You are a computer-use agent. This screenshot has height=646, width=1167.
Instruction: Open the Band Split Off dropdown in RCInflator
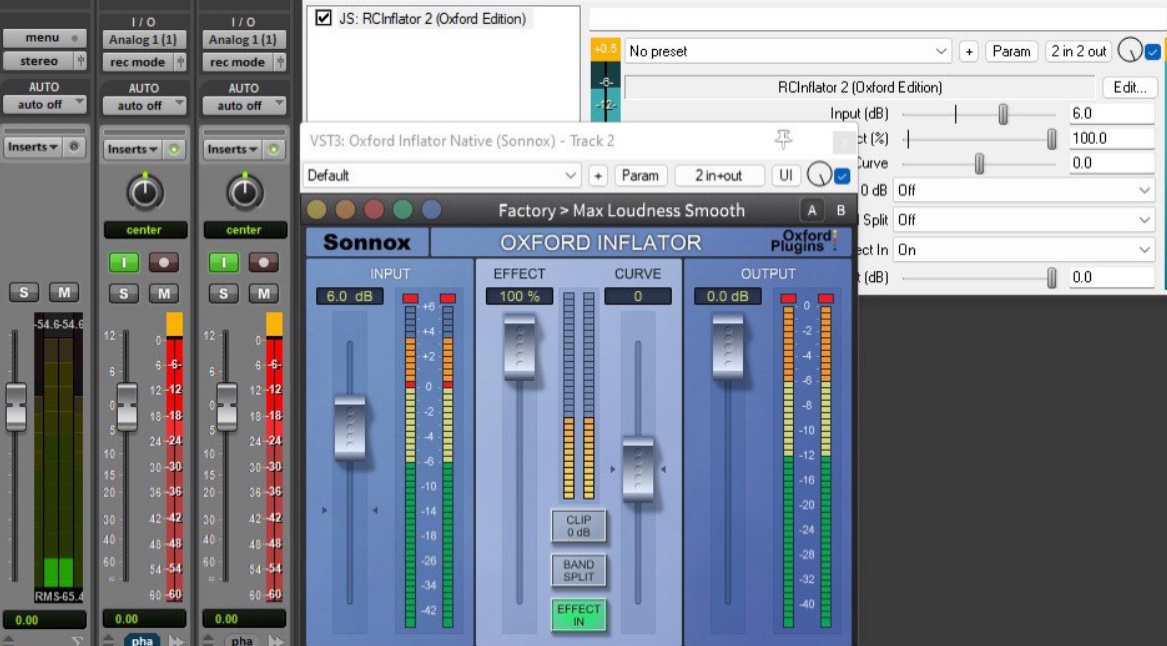coord(1023,220)
